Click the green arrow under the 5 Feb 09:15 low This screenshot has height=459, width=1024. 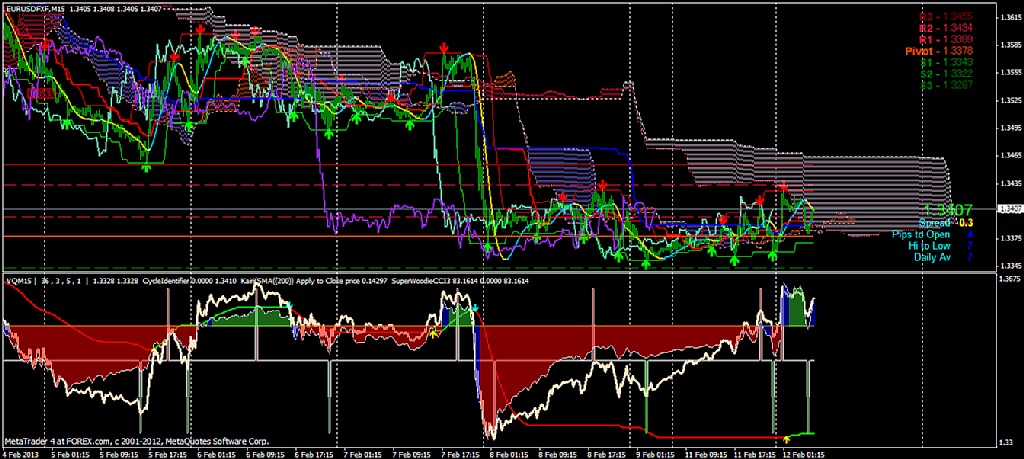pyautogui.click(x=146, y=167)
